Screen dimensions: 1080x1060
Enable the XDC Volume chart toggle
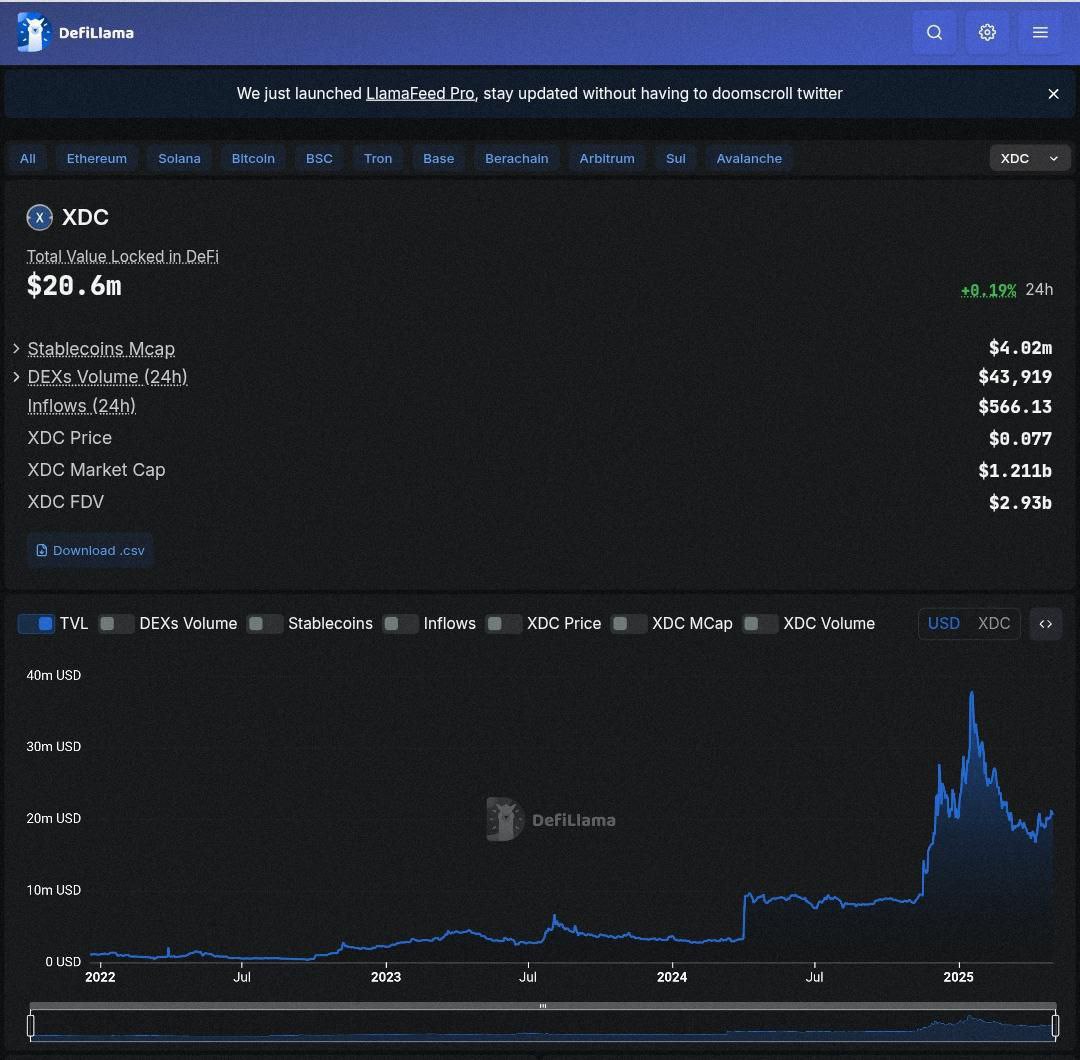(x=760, y=624)
